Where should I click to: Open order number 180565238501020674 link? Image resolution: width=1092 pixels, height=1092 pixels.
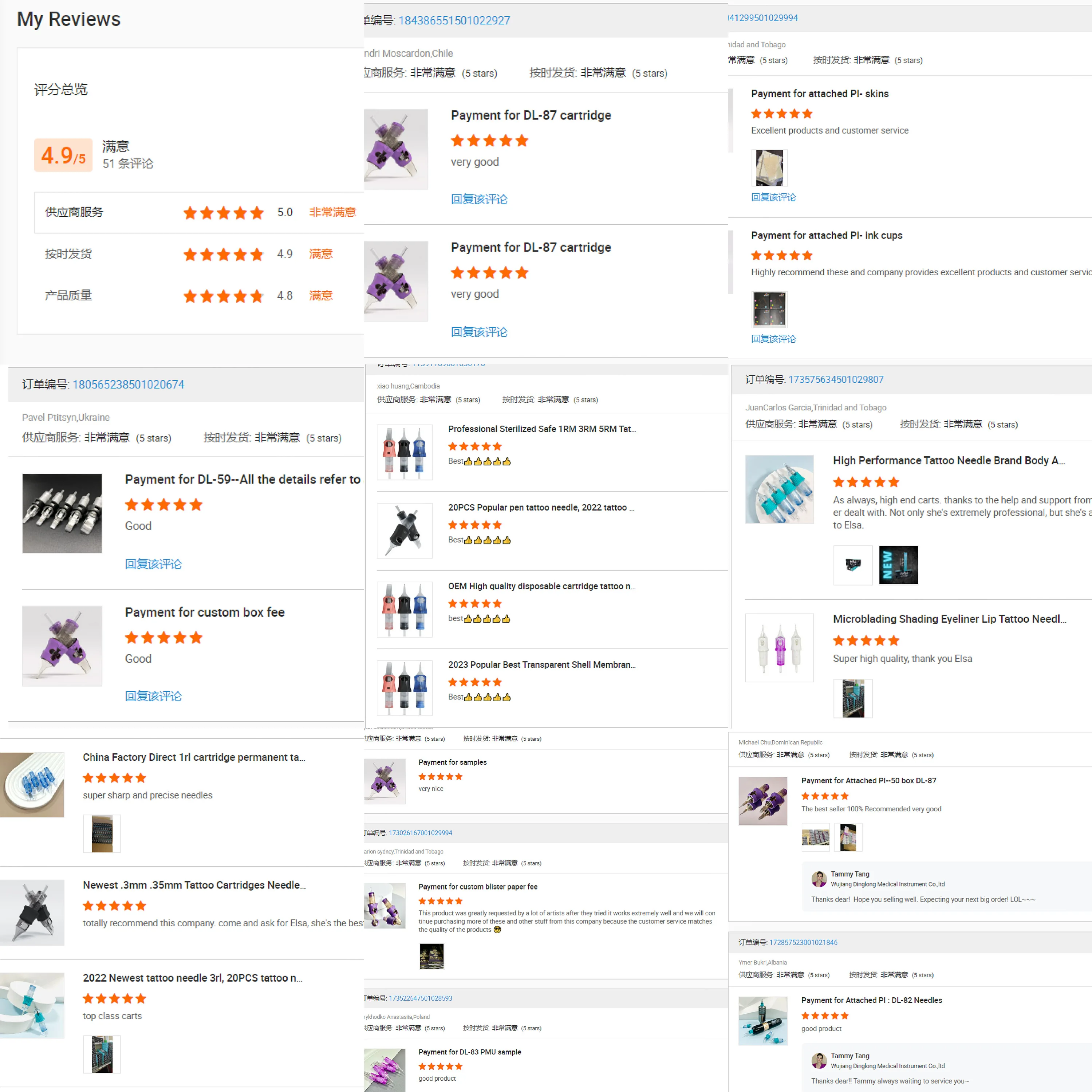pyautogui.click(x=128, y=385)
